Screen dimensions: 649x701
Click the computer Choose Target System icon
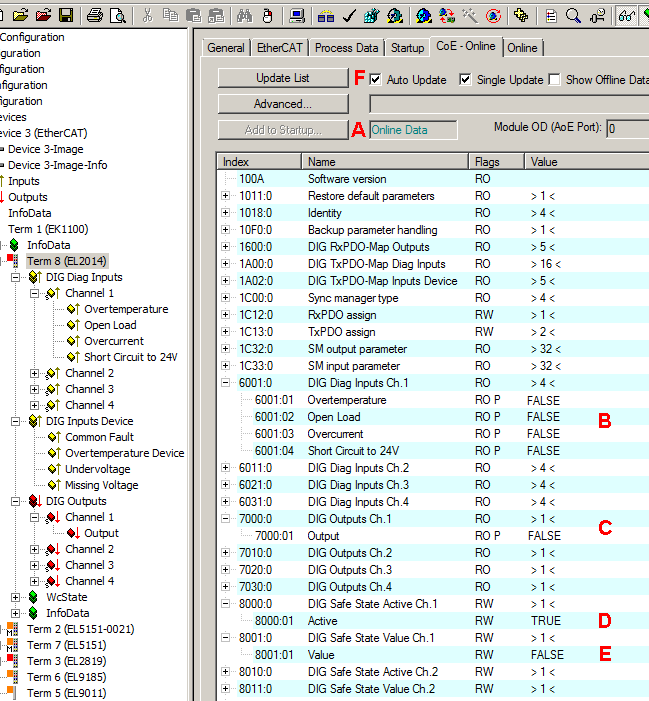297,16
